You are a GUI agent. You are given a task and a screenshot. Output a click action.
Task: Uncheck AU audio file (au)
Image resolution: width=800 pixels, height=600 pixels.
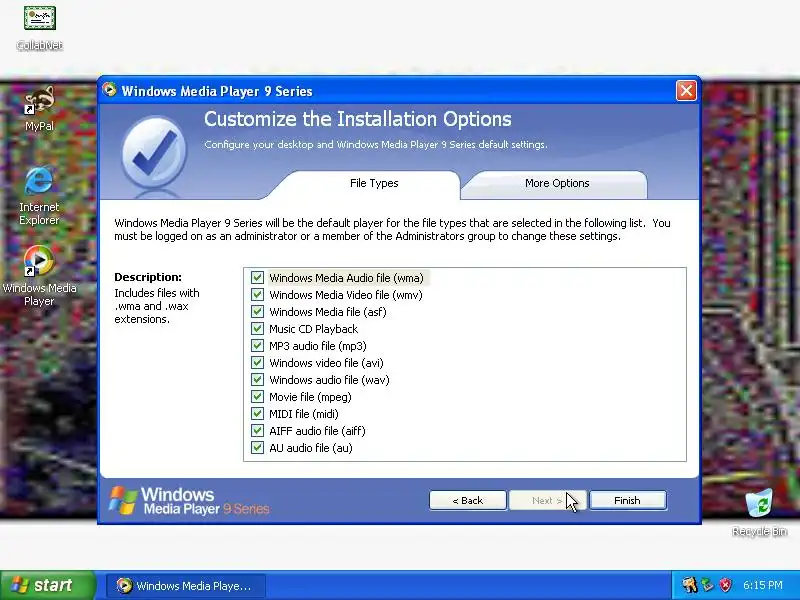pos(257,448)
